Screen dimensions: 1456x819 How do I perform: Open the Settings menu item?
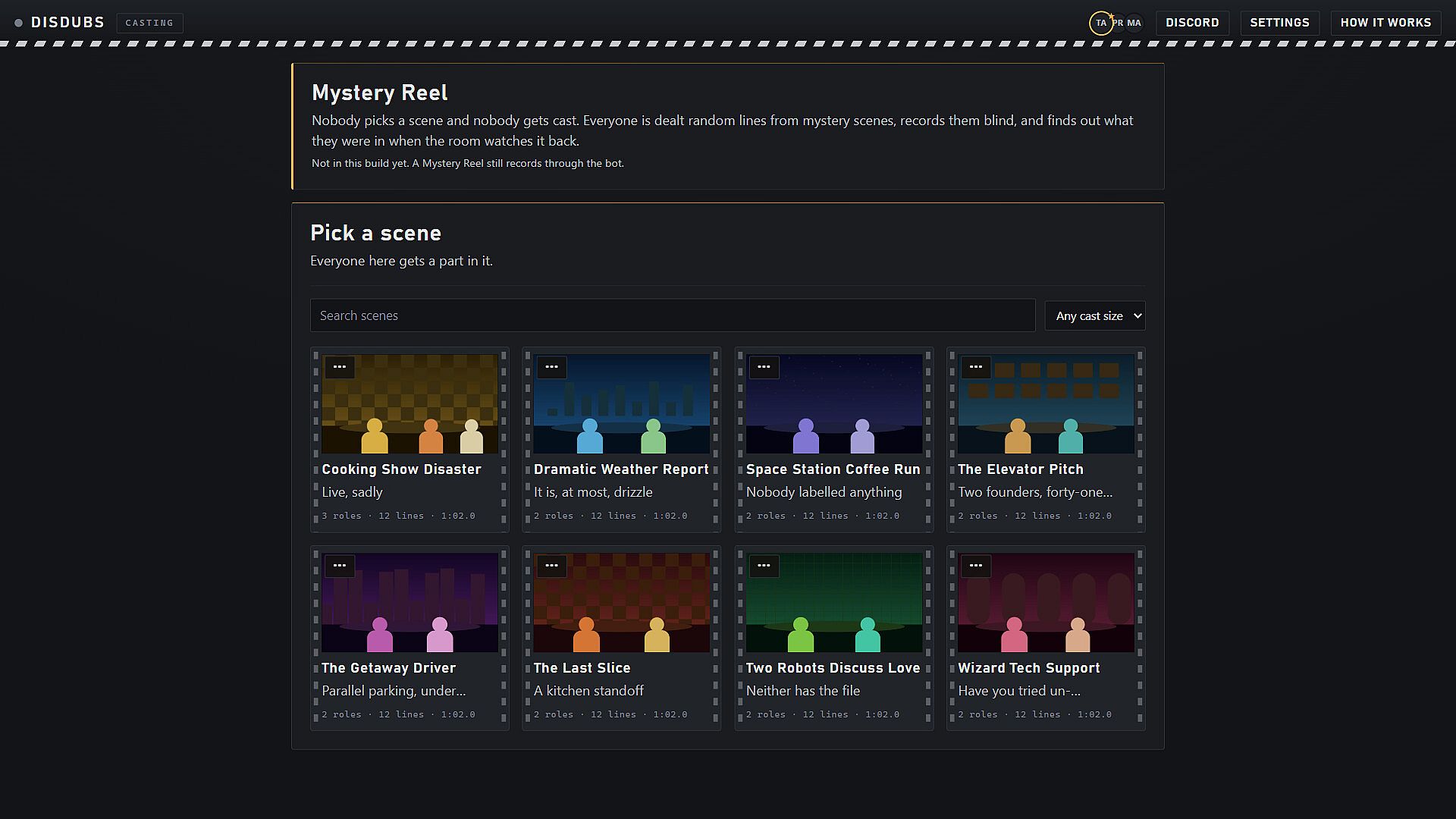[1279, 23]
